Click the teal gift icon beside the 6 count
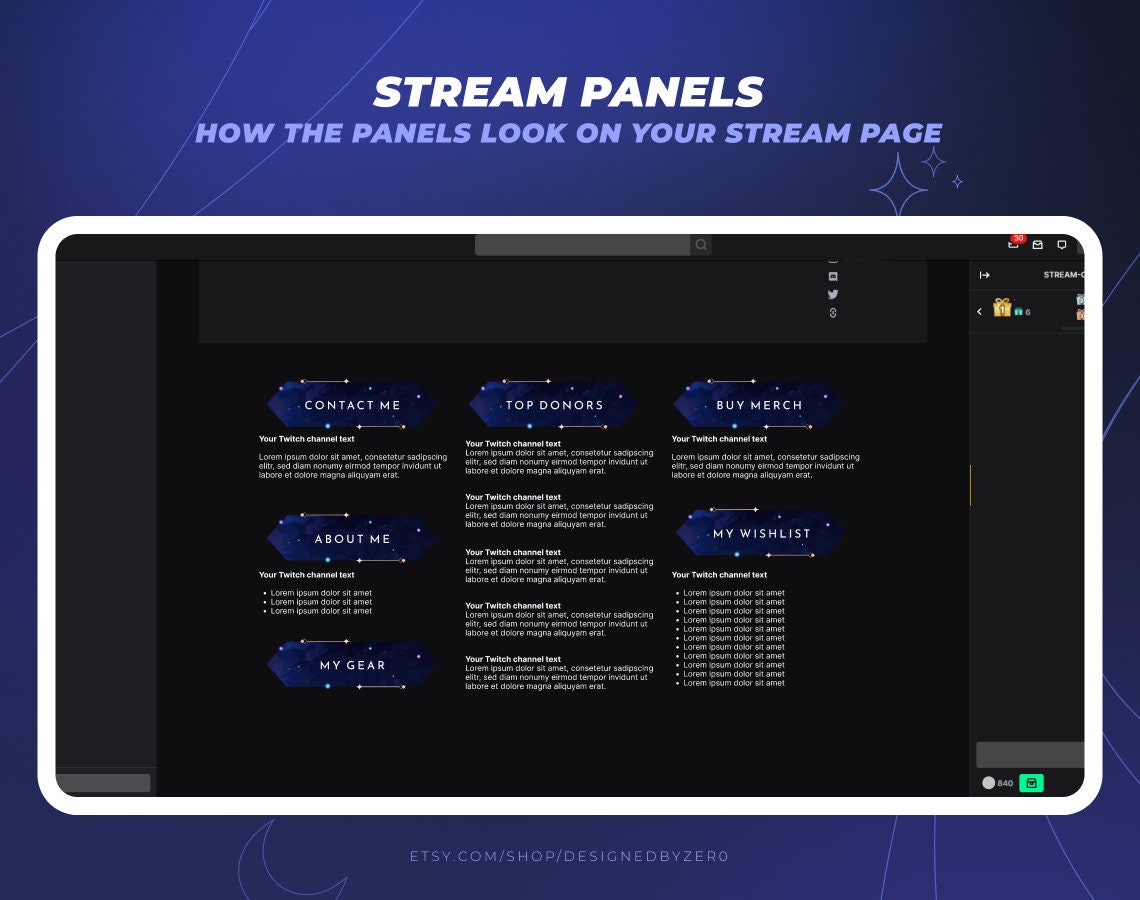 coord(1017,312)
